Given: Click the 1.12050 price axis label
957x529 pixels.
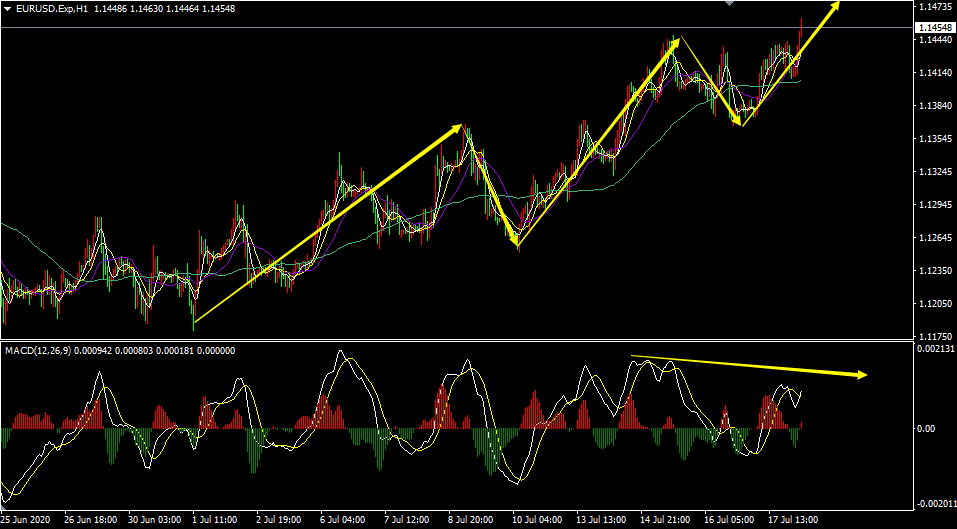Looking at the screenshot, I should click(x=937, y=303).
